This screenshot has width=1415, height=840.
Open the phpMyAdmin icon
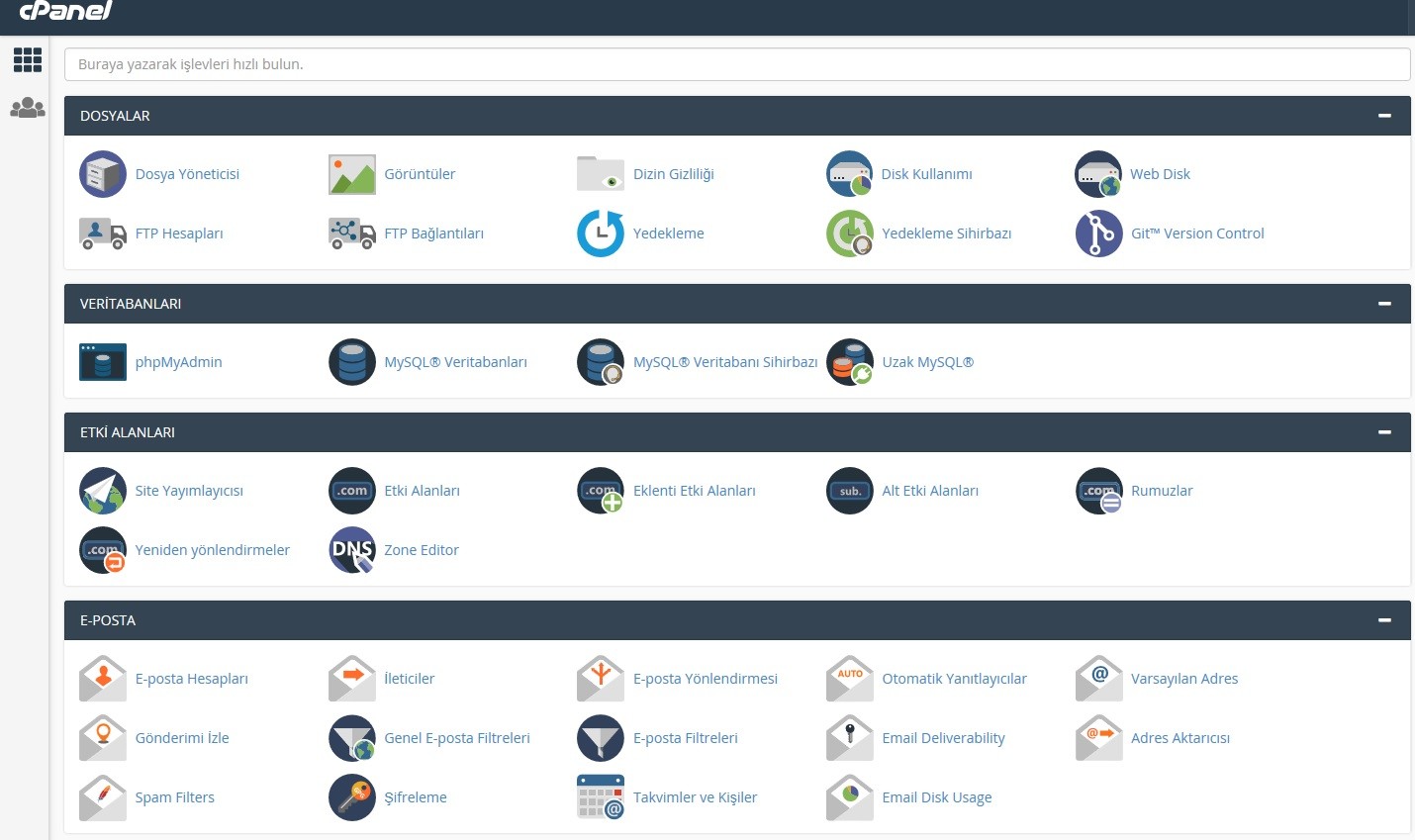pos(103,362)
